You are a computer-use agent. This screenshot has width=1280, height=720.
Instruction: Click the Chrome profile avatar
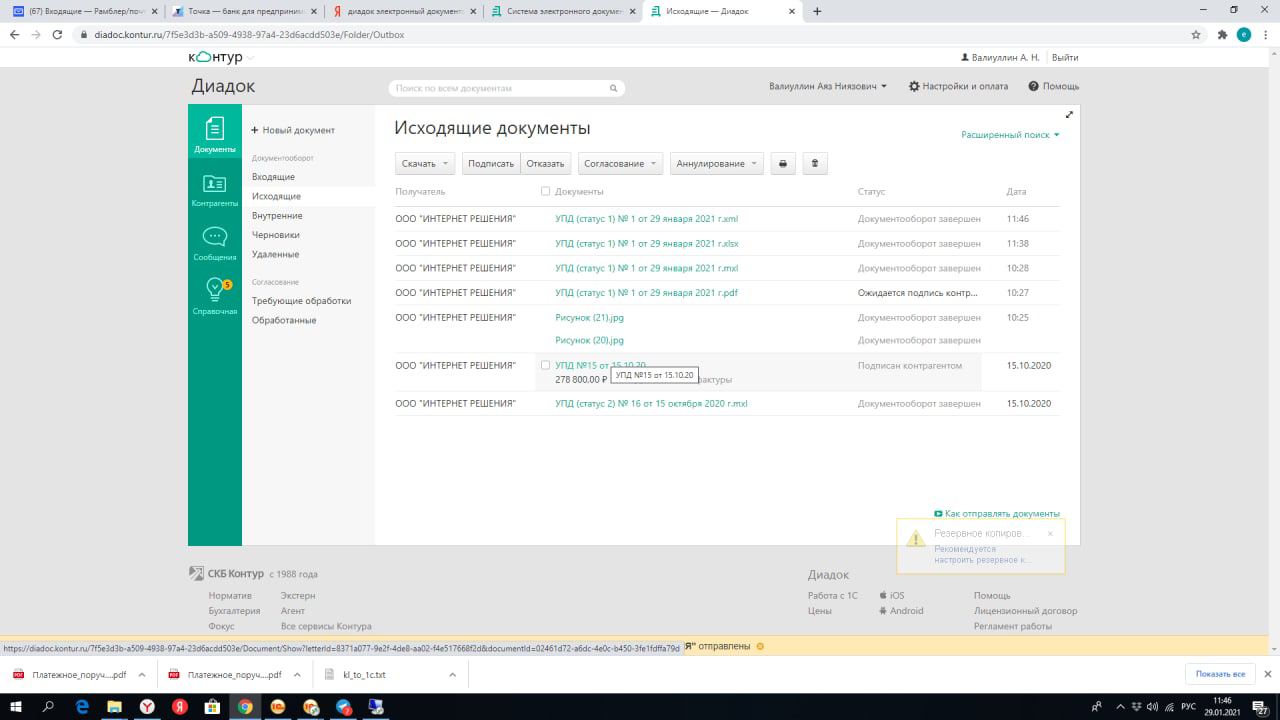coord(1244,34)
